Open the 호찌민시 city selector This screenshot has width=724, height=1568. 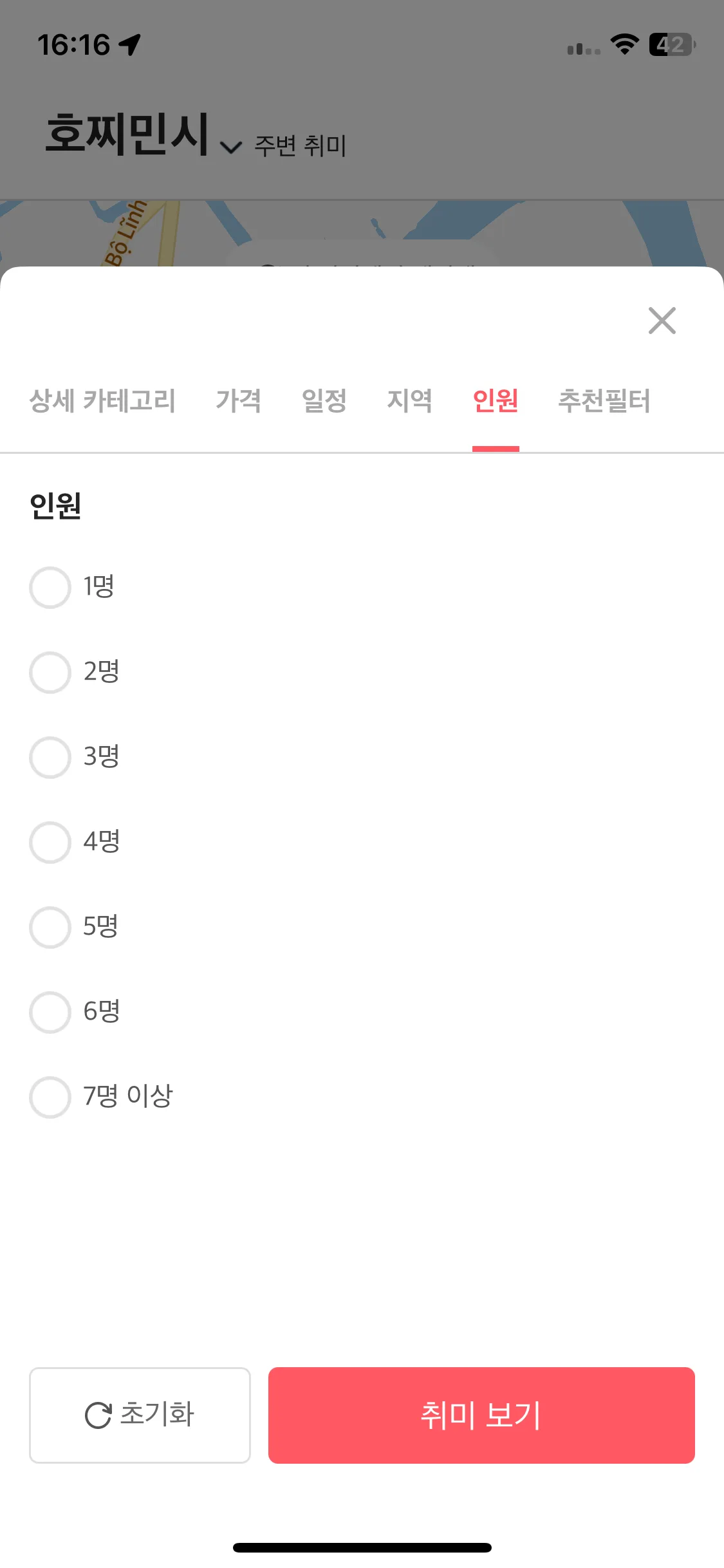127,134
